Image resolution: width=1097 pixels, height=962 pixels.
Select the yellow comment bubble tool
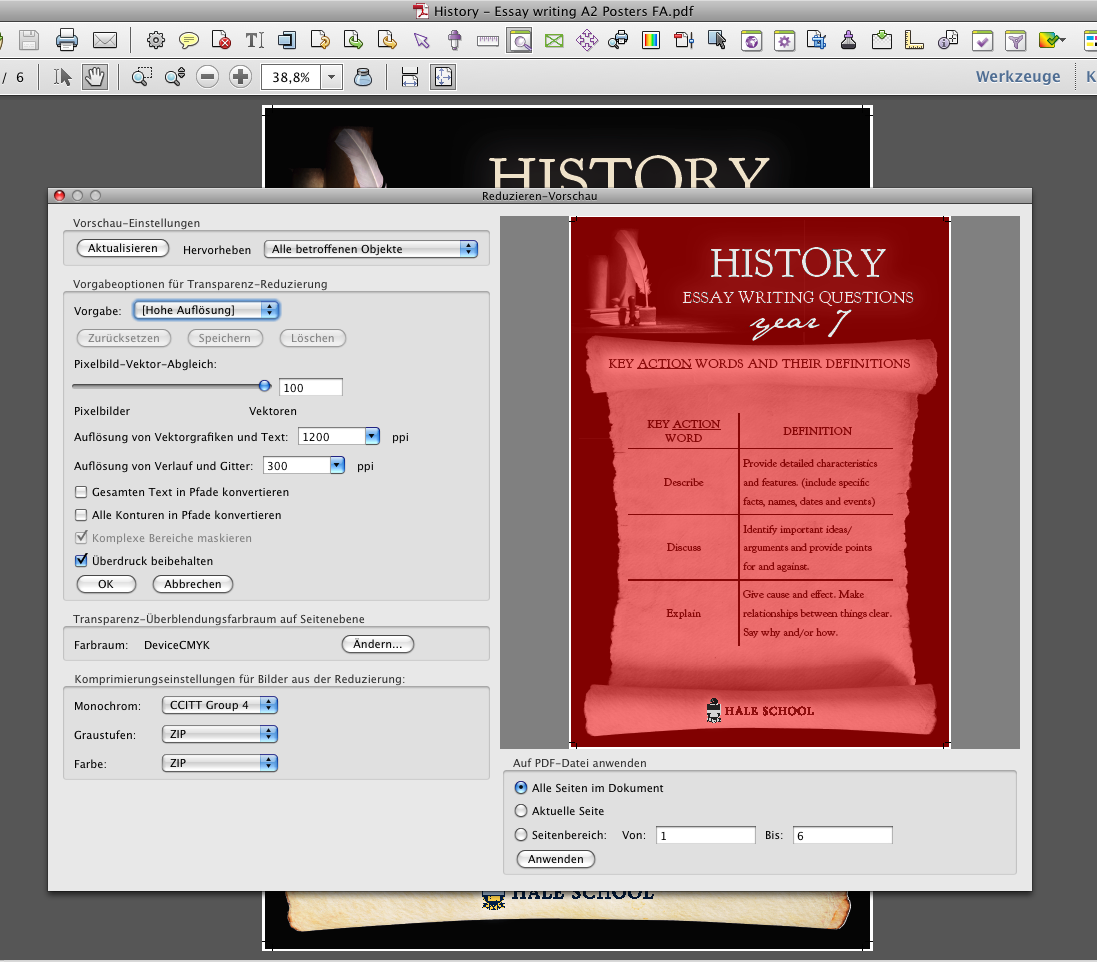(x=189, y=41)
